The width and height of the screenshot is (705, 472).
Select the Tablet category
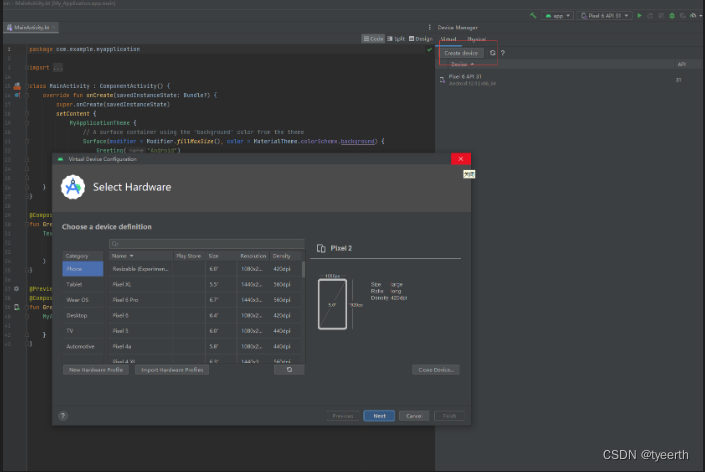tap(83, 284)
